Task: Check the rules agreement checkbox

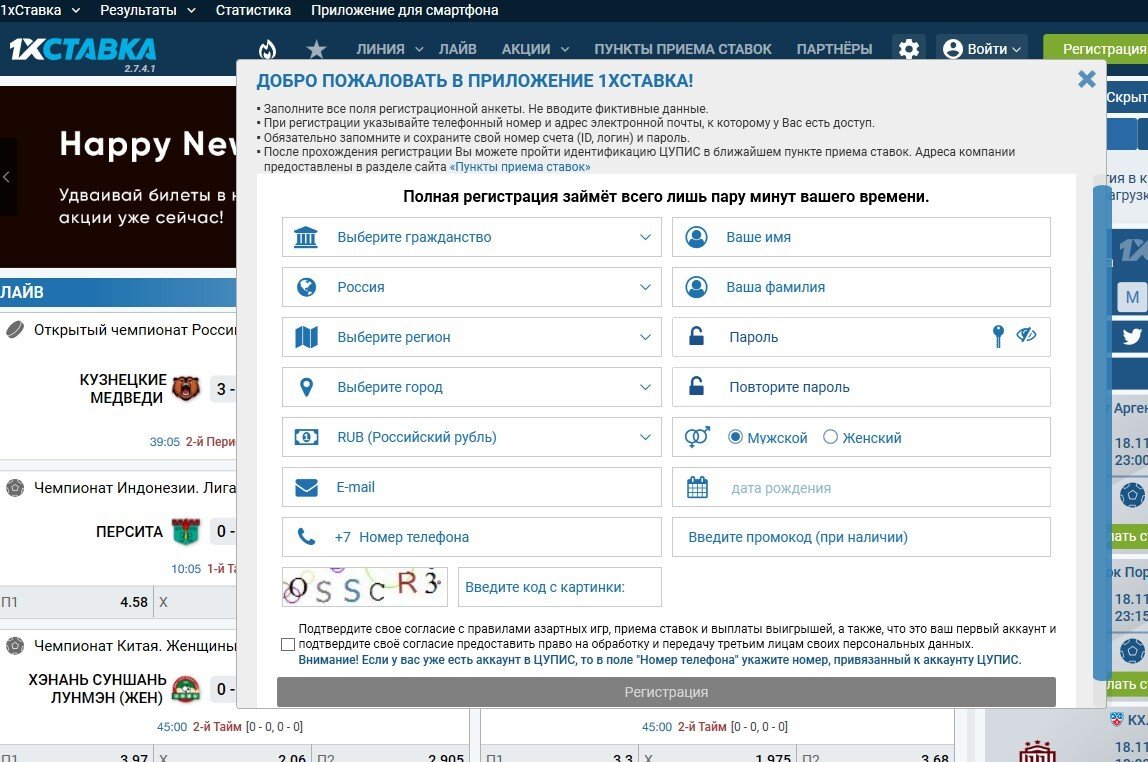Action: (x=288, y=645)
